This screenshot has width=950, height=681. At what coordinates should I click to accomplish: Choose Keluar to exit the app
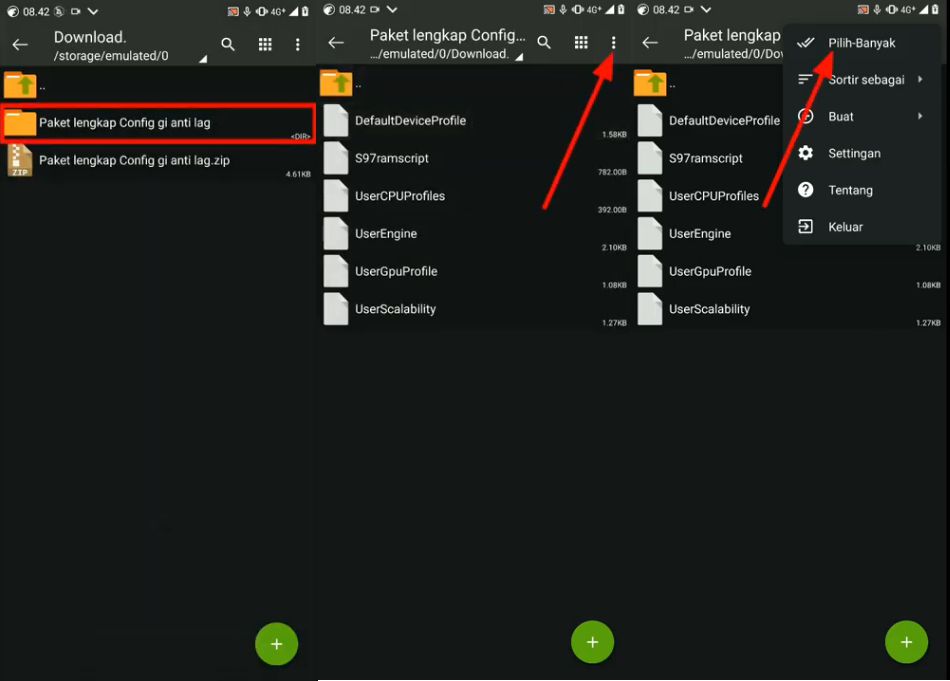point(862,227)
